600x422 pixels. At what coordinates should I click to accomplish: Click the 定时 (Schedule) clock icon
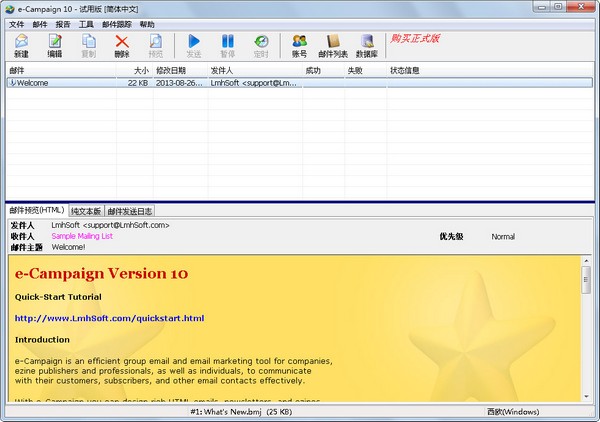tap(261, 46)
